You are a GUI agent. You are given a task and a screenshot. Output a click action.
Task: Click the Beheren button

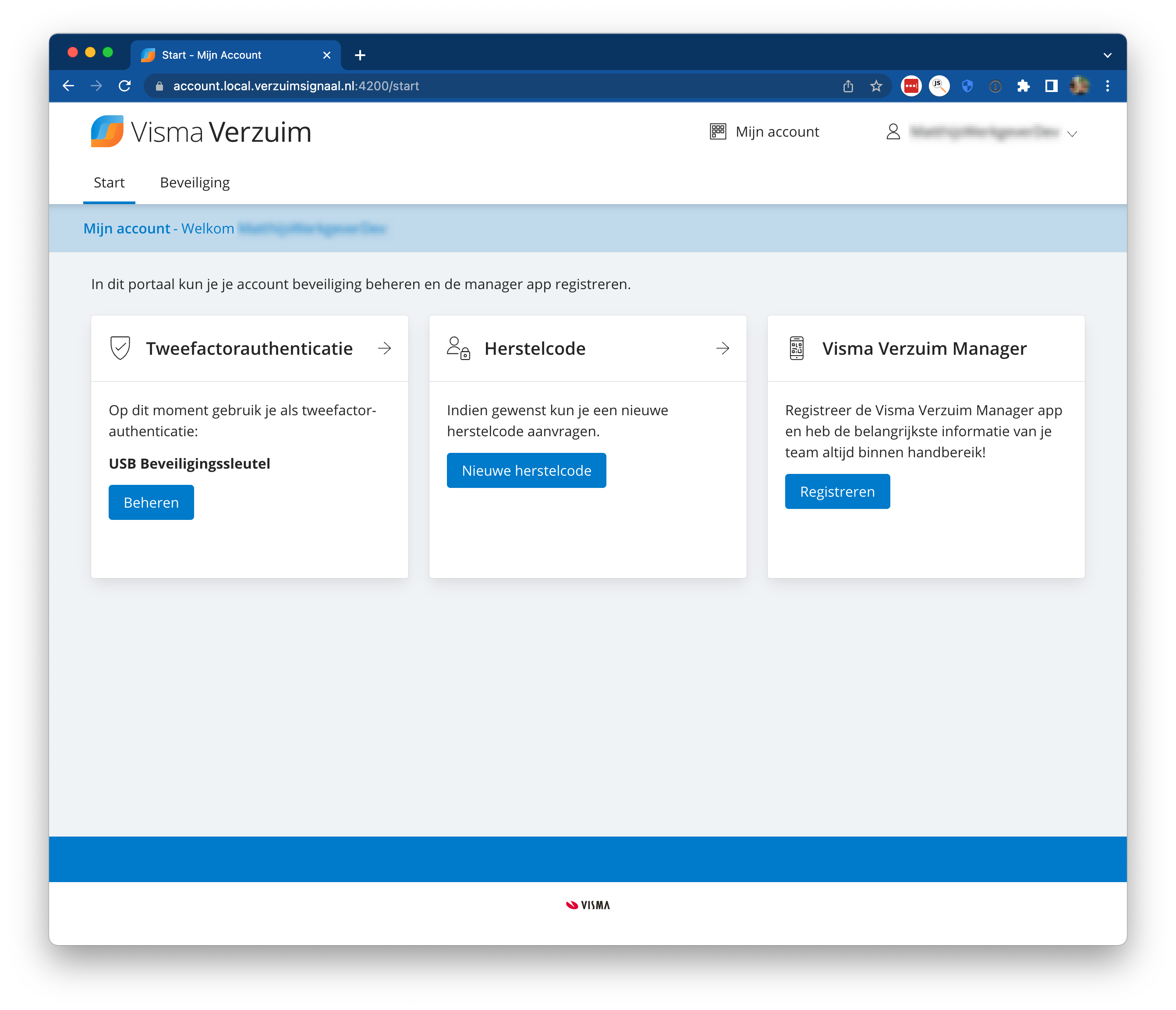pos(151,502)
